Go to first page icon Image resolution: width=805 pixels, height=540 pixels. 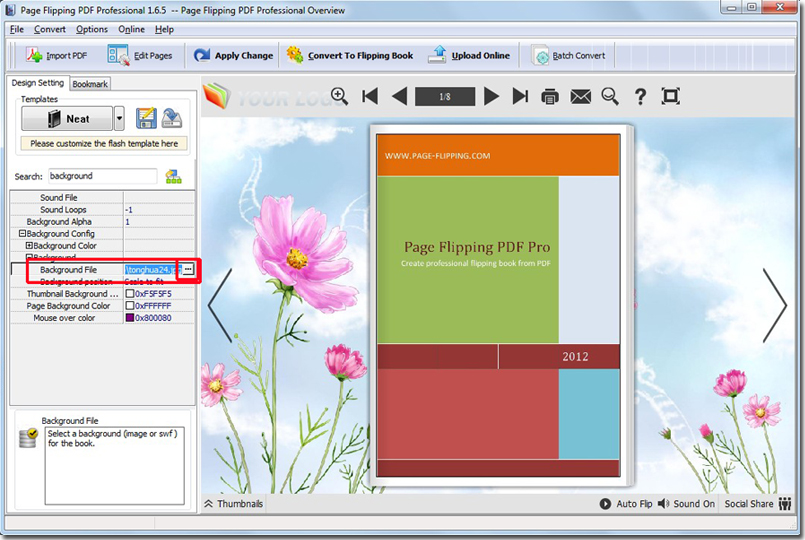[370, 96]
